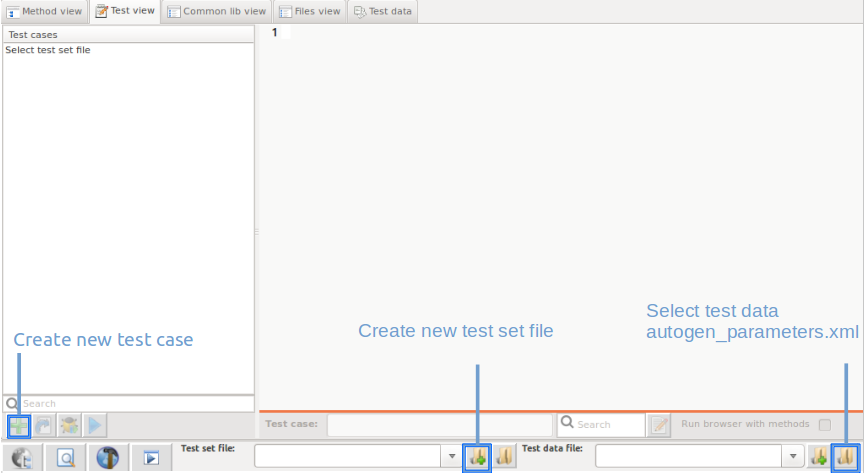864x473 pixels.
Task: Click the Test case name input field
Action: (x=440, y=424)
